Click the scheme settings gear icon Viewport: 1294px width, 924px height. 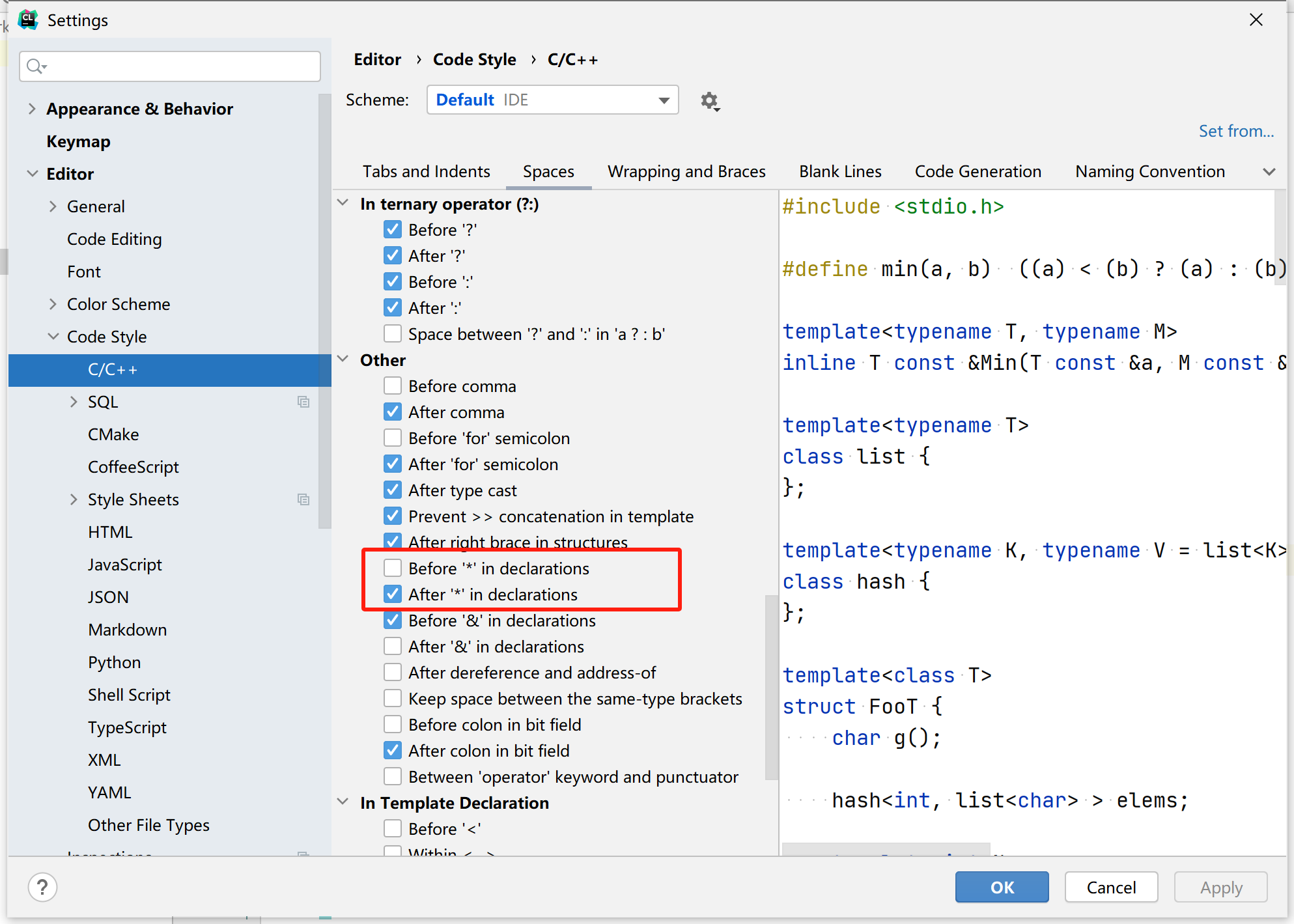[x=709, y=101]
